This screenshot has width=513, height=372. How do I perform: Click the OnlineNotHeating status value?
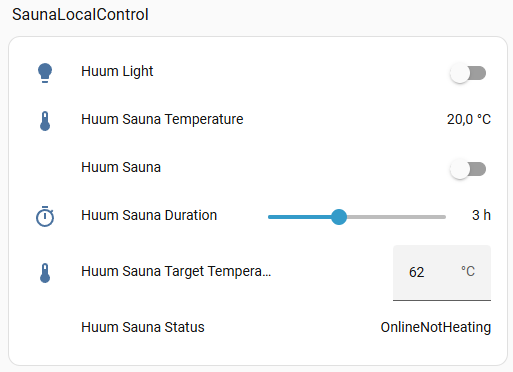[436, 327]
